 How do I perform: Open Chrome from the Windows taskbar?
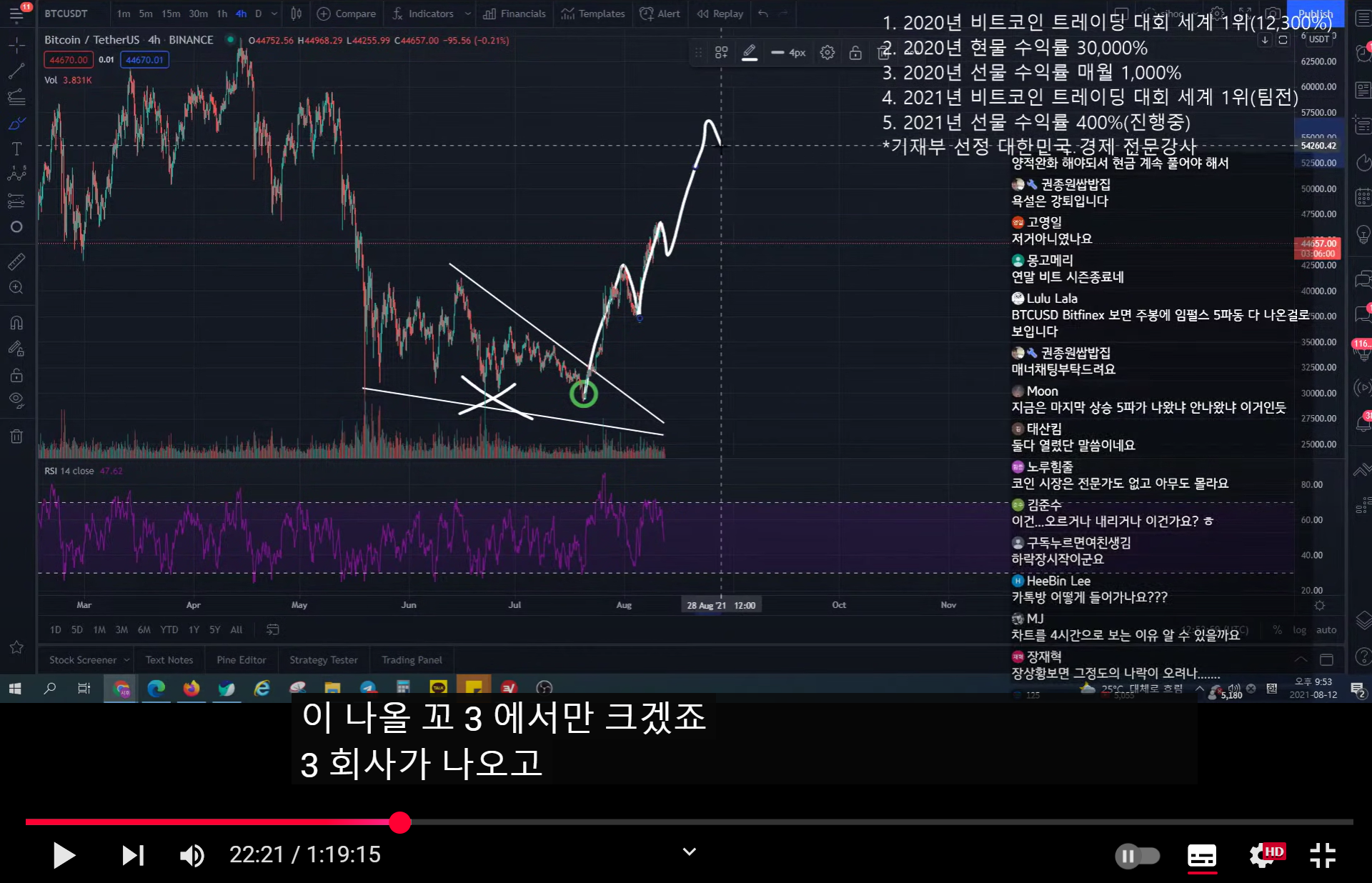(121, 688)
